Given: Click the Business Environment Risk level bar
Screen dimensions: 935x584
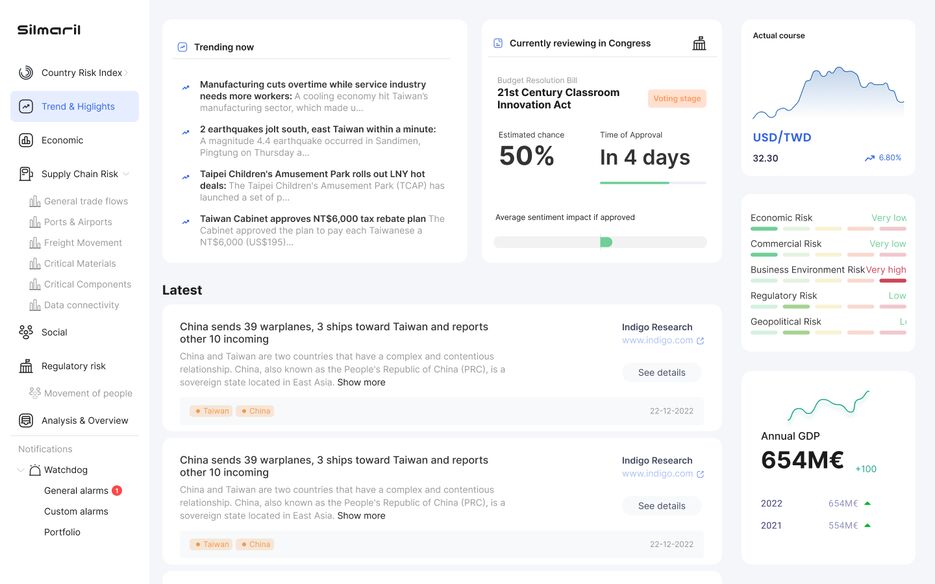Looking at the screenshot, I should tap(828, 280).
